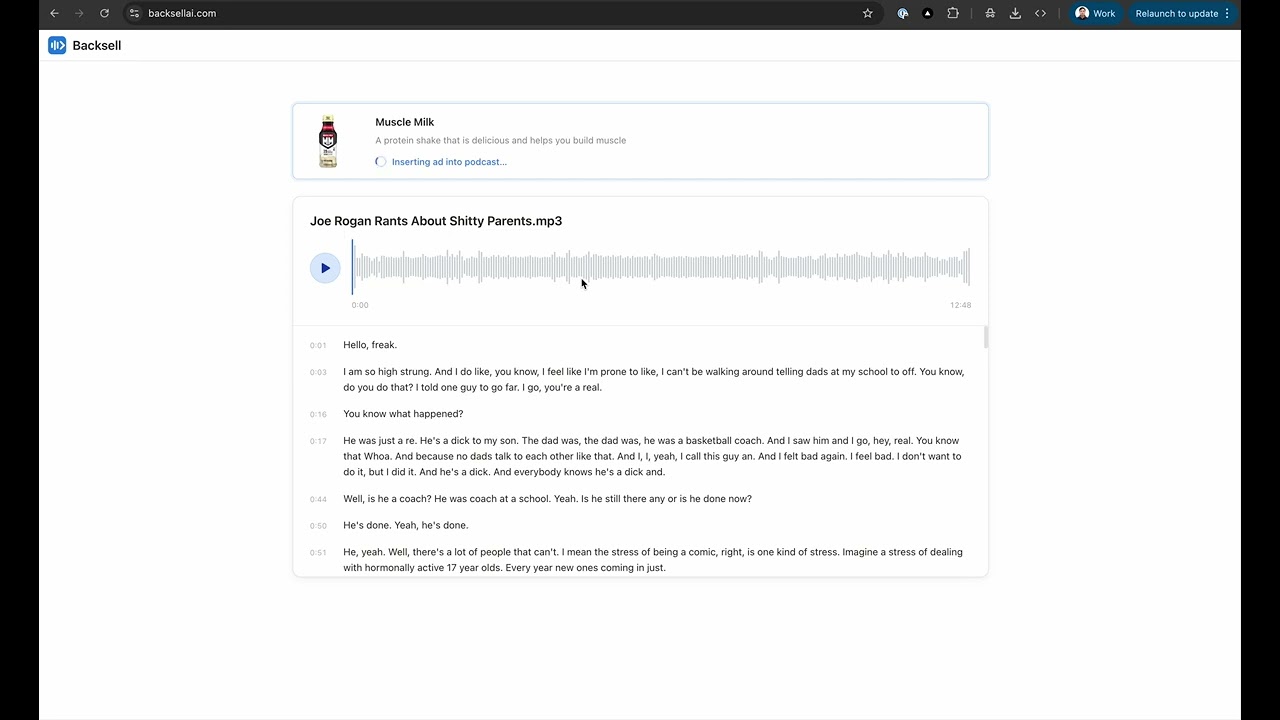Play the podcast audio
The height and width of the screenshot is (720, 1280).
tap(325, 268)
